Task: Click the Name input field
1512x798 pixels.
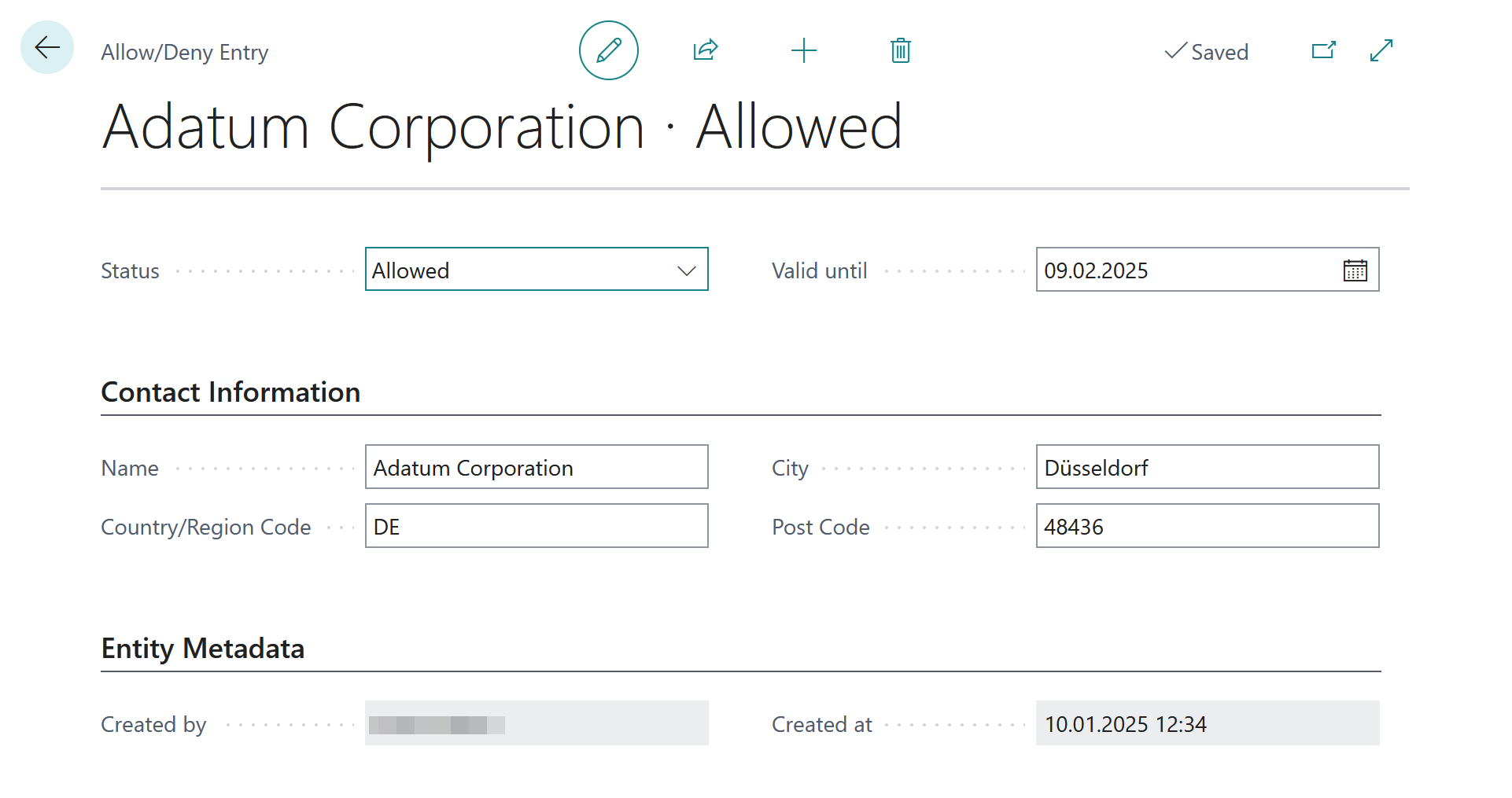Action: 537,467
